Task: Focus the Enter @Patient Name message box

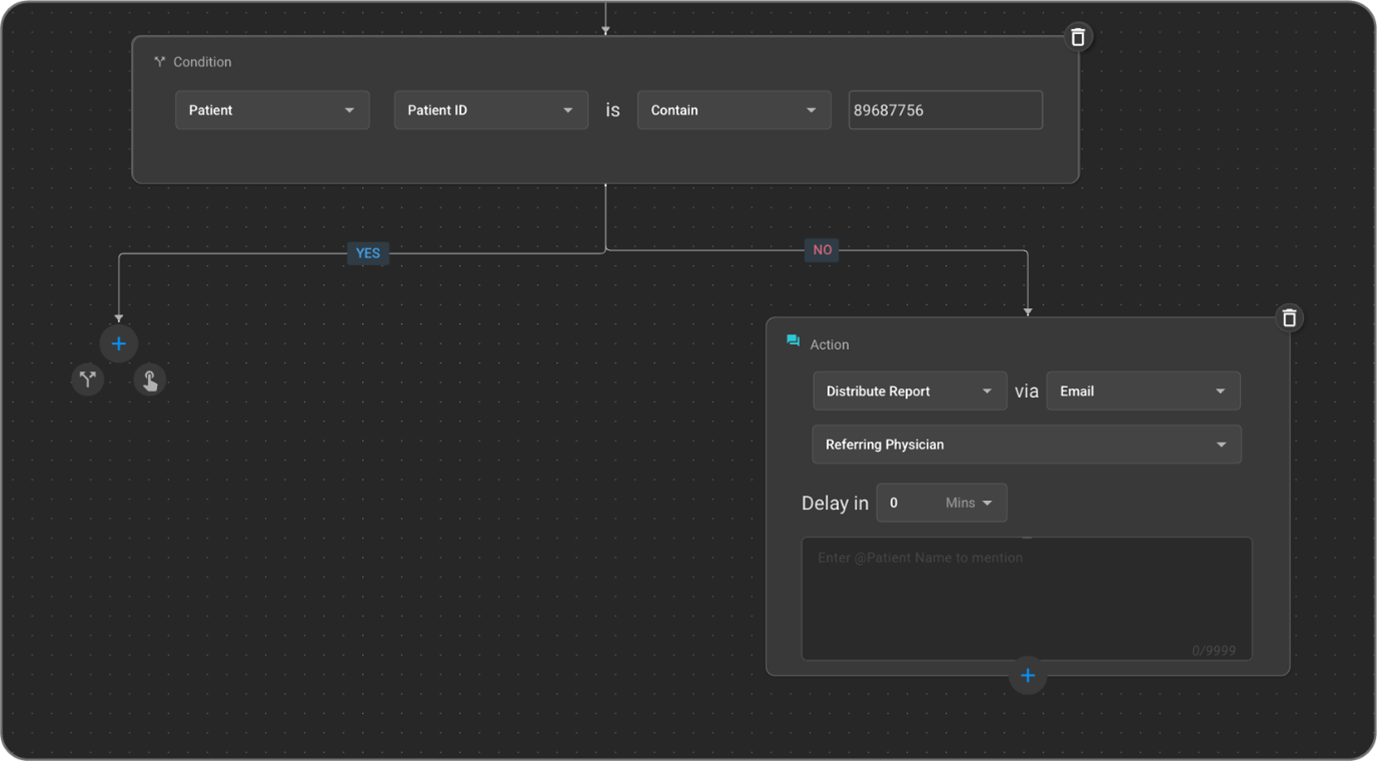Action: [1026, 598]
